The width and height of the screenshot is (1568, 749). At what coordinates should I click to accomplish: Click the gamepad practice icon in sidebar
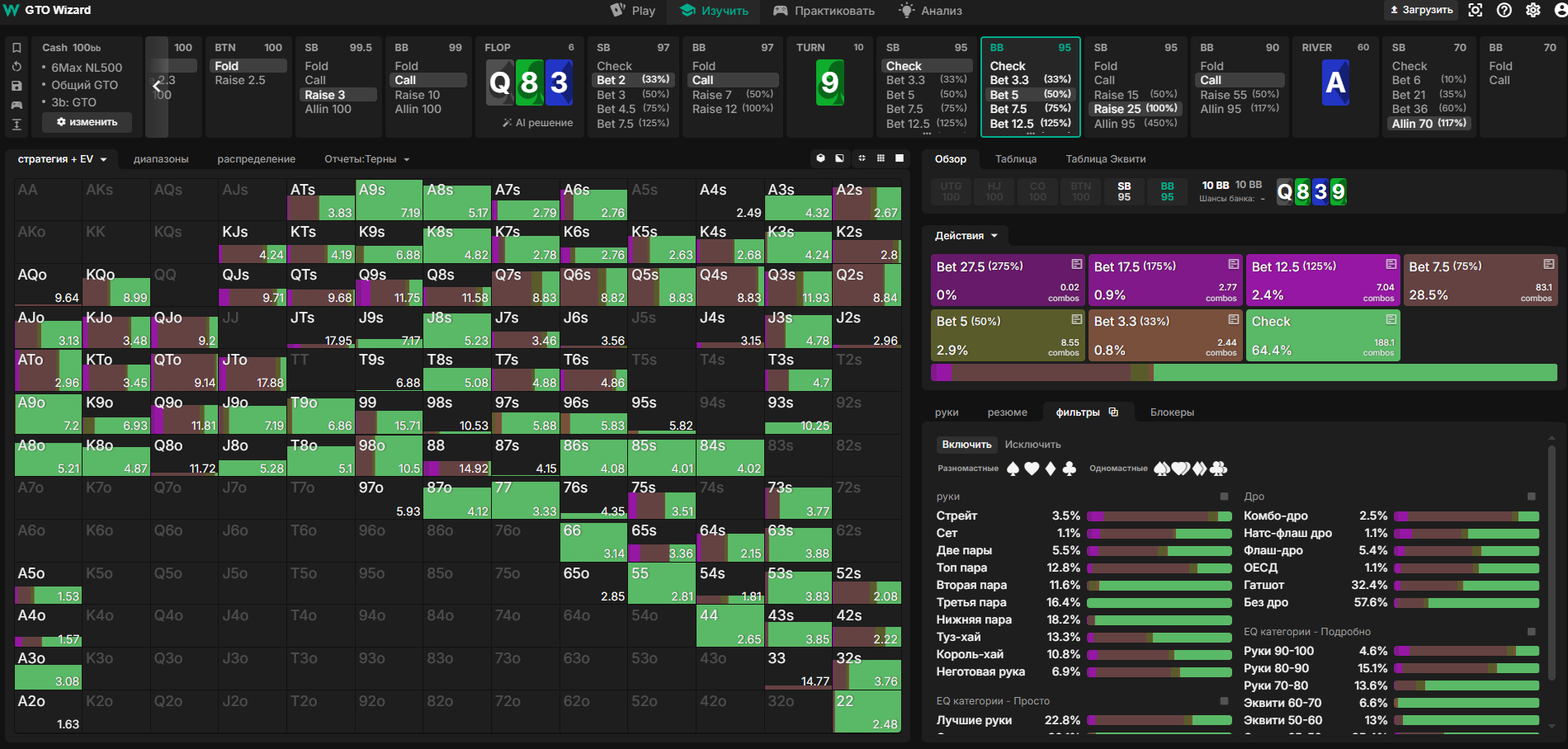point(17,105)
